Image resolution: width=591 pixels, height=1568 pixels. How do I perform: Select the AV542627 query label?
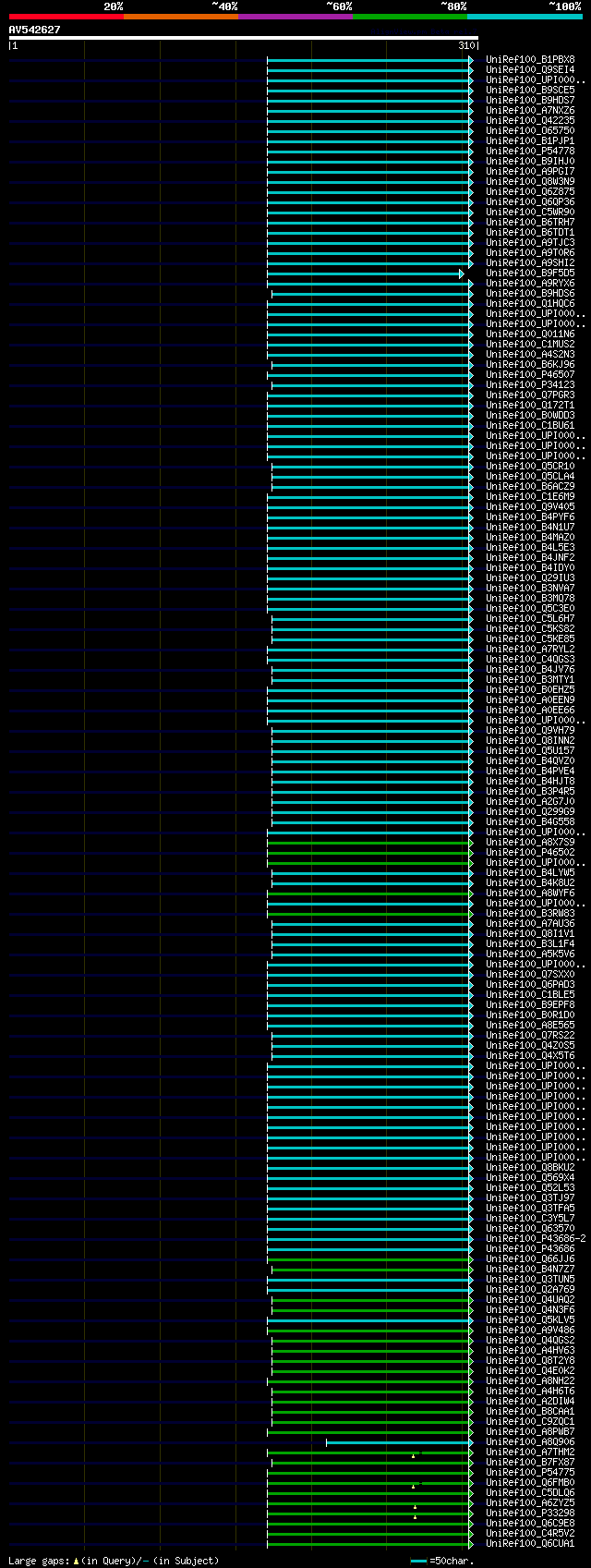[35, 30]
